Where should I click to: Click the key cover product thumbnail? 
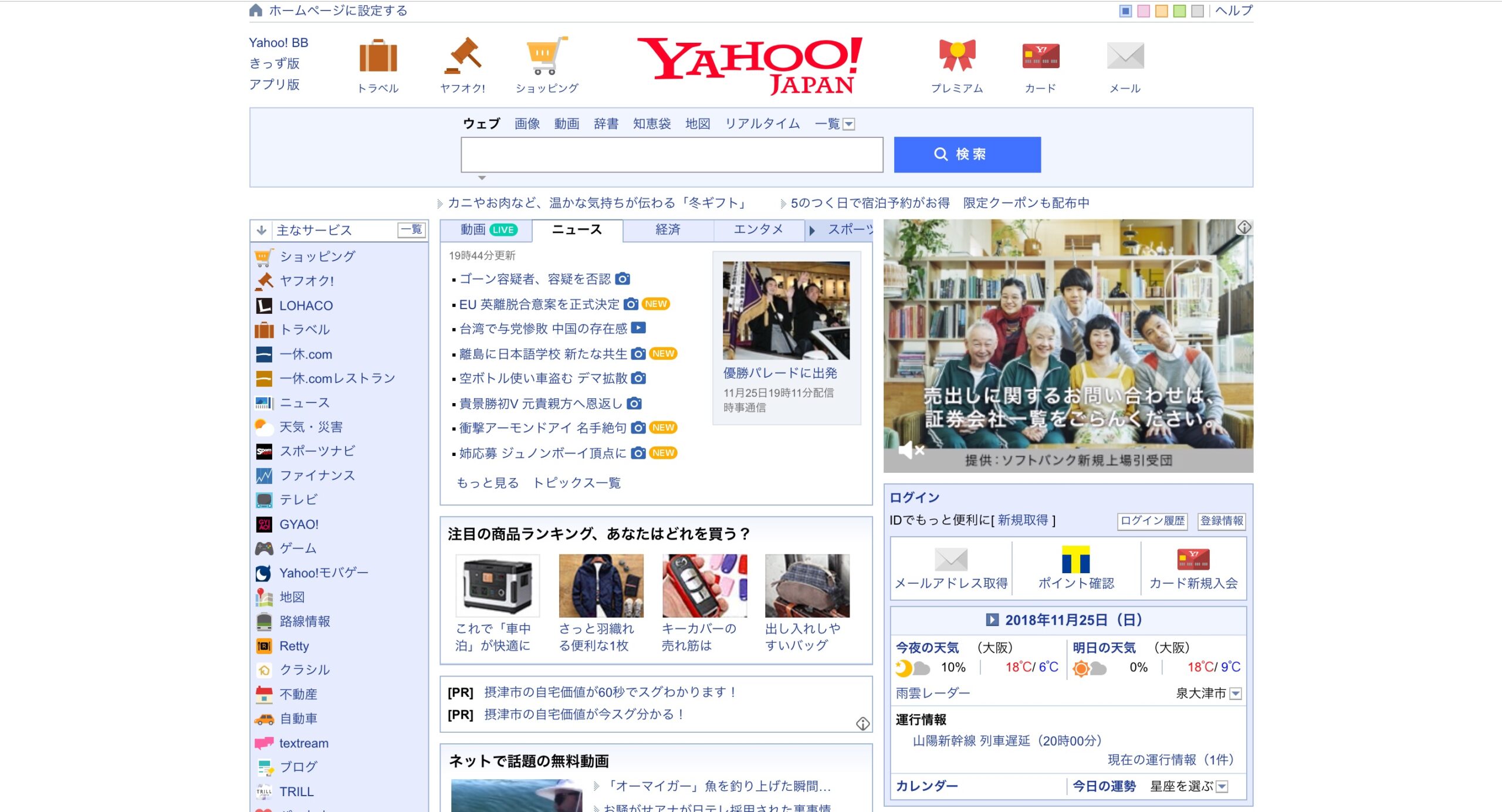705,586
